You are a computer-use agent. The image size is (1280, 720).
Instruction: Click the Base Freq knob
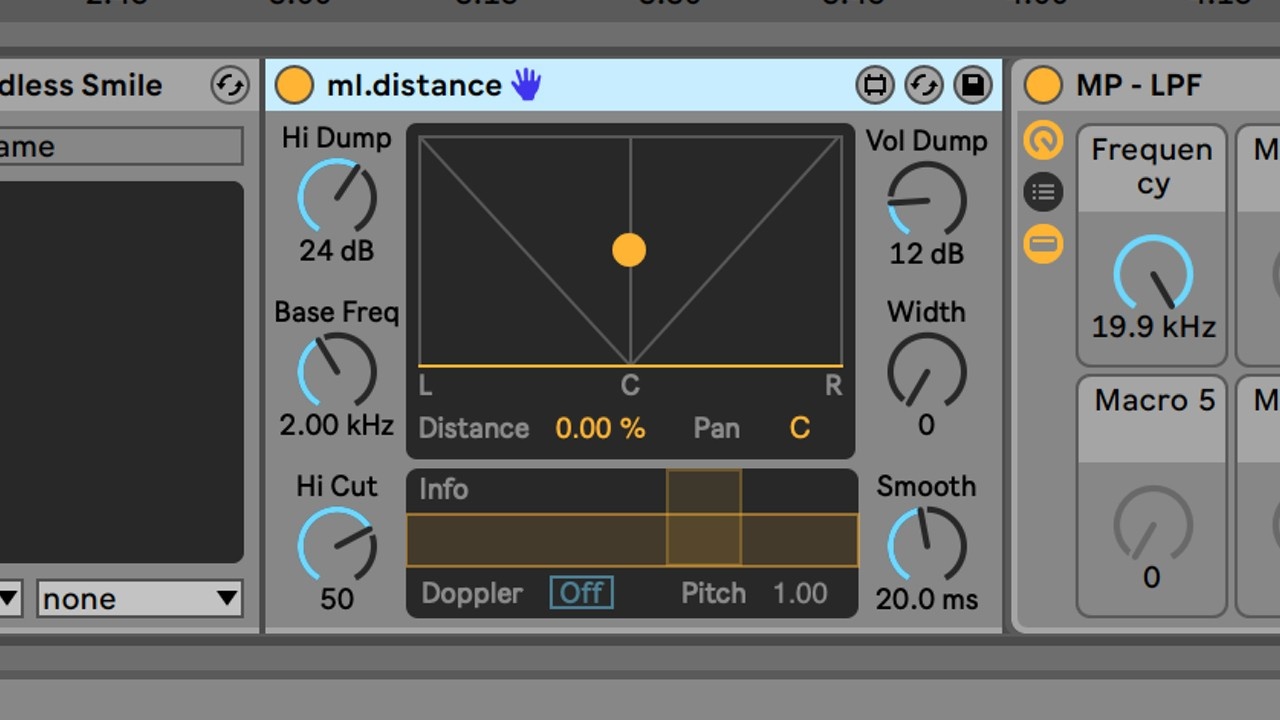click(x=337, y=371)
